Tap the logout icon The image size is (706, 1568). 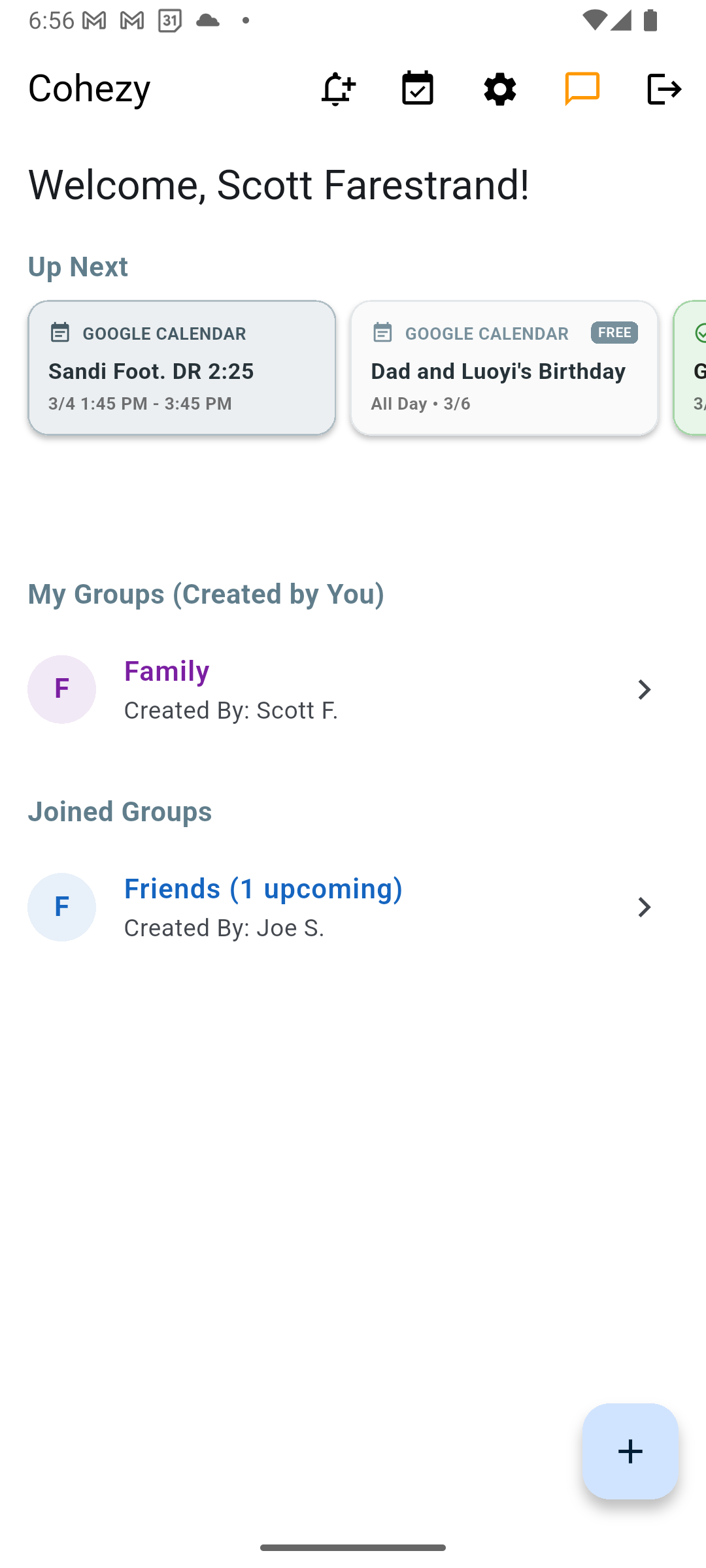[x=664, y=89]
